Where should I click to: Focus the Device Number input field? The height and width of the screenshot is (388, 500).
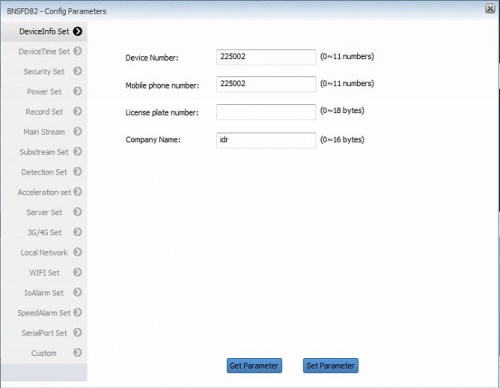[x=266, y=57]
